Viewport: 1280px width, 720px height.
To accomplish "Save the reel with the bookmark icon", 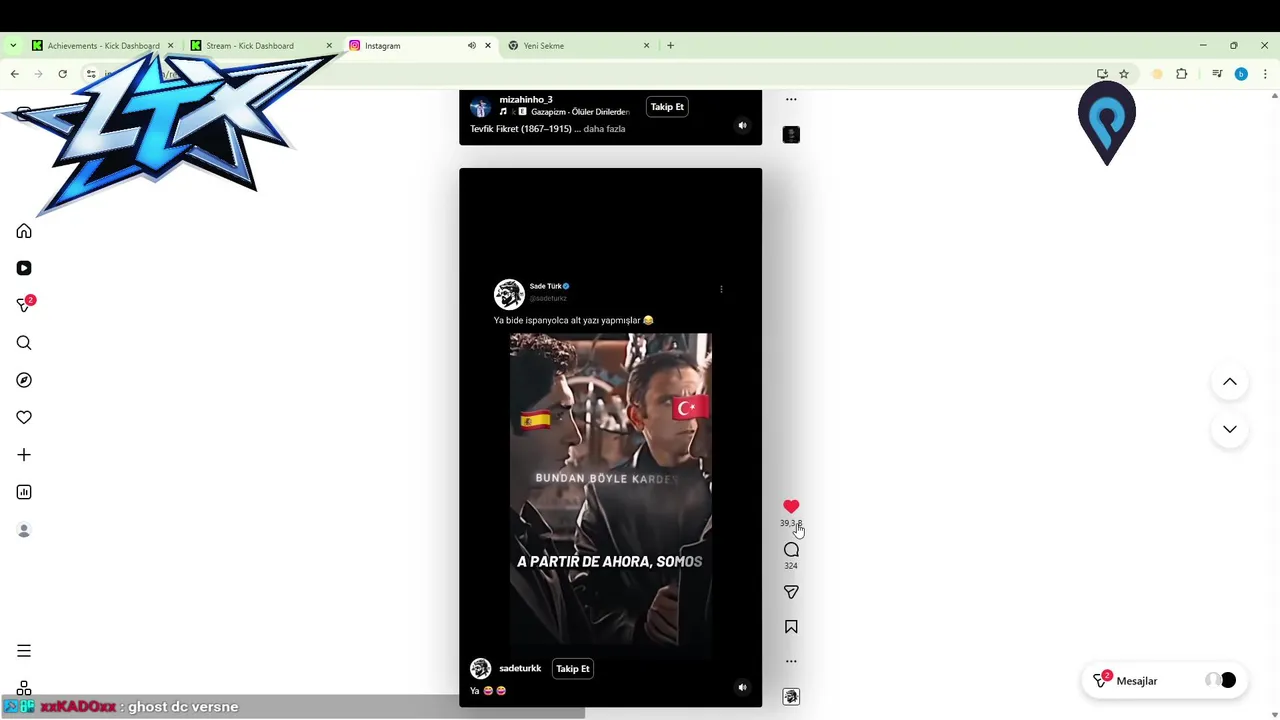I will point(791,627).
